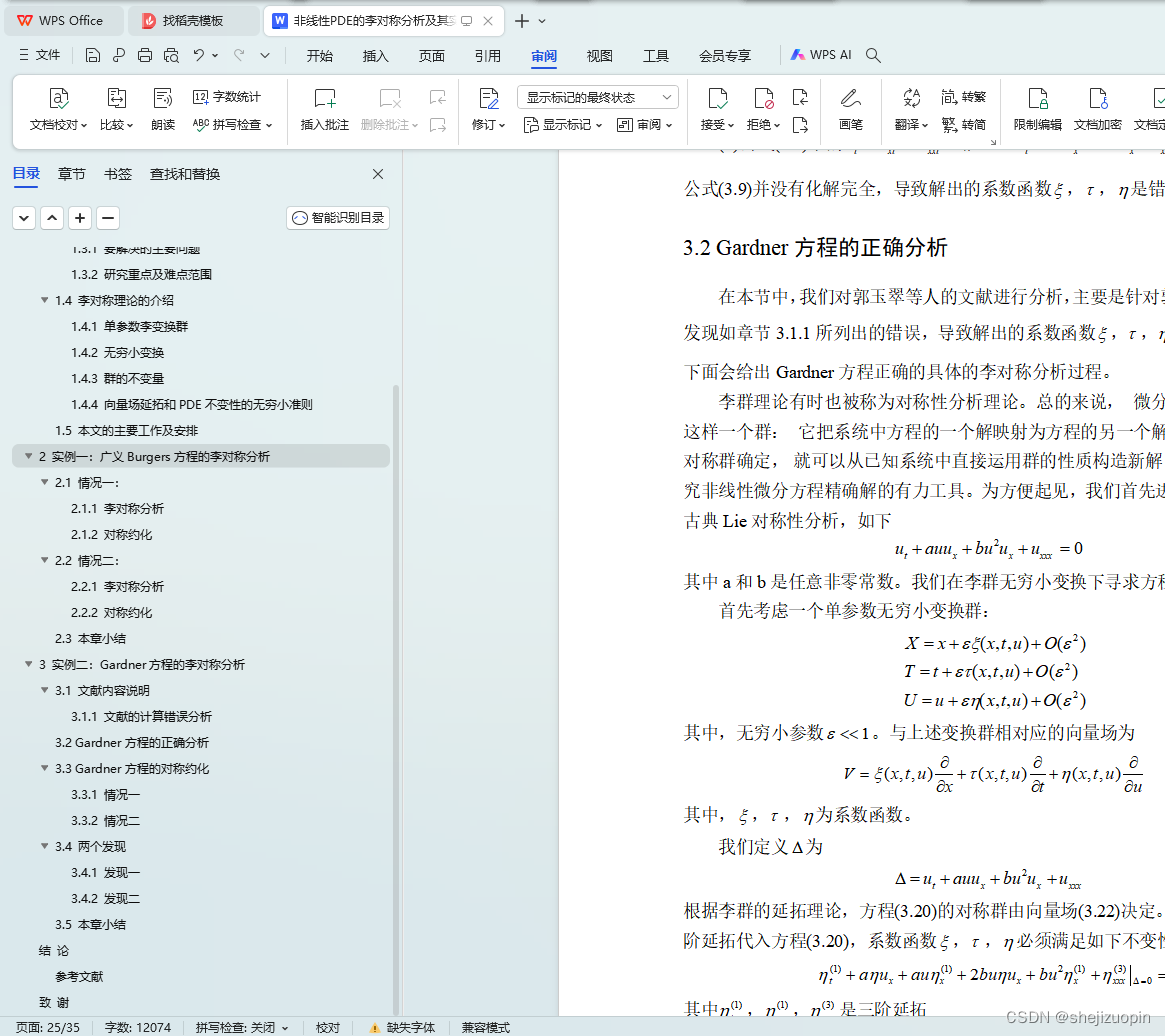Screen dimensions: 1165x1036
Task: Click 插入批注 to insert a comment
Action: 325,109
